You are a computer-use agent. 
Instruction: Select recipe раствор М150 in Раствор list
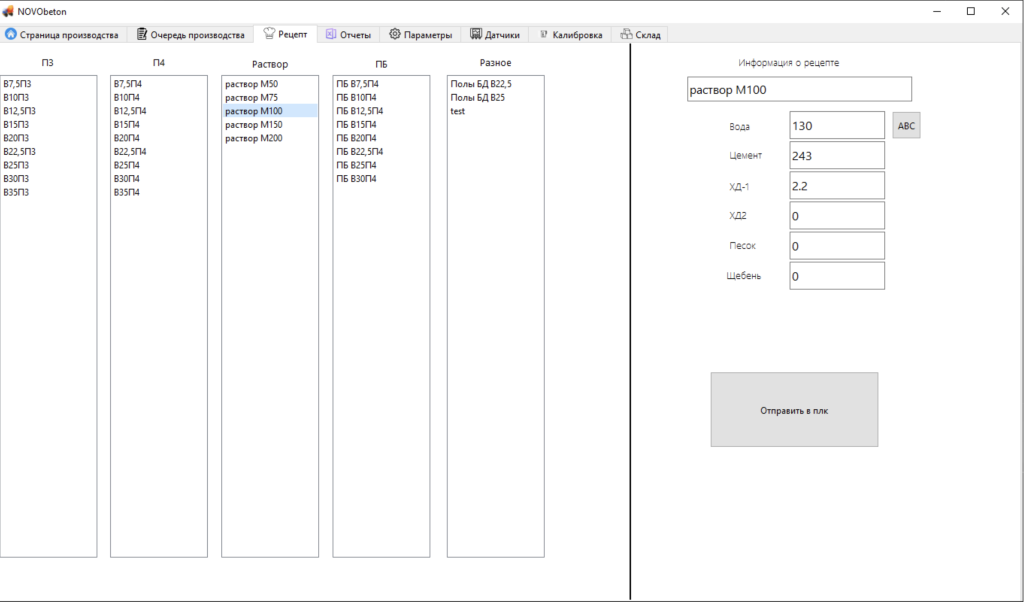point(253,125)
